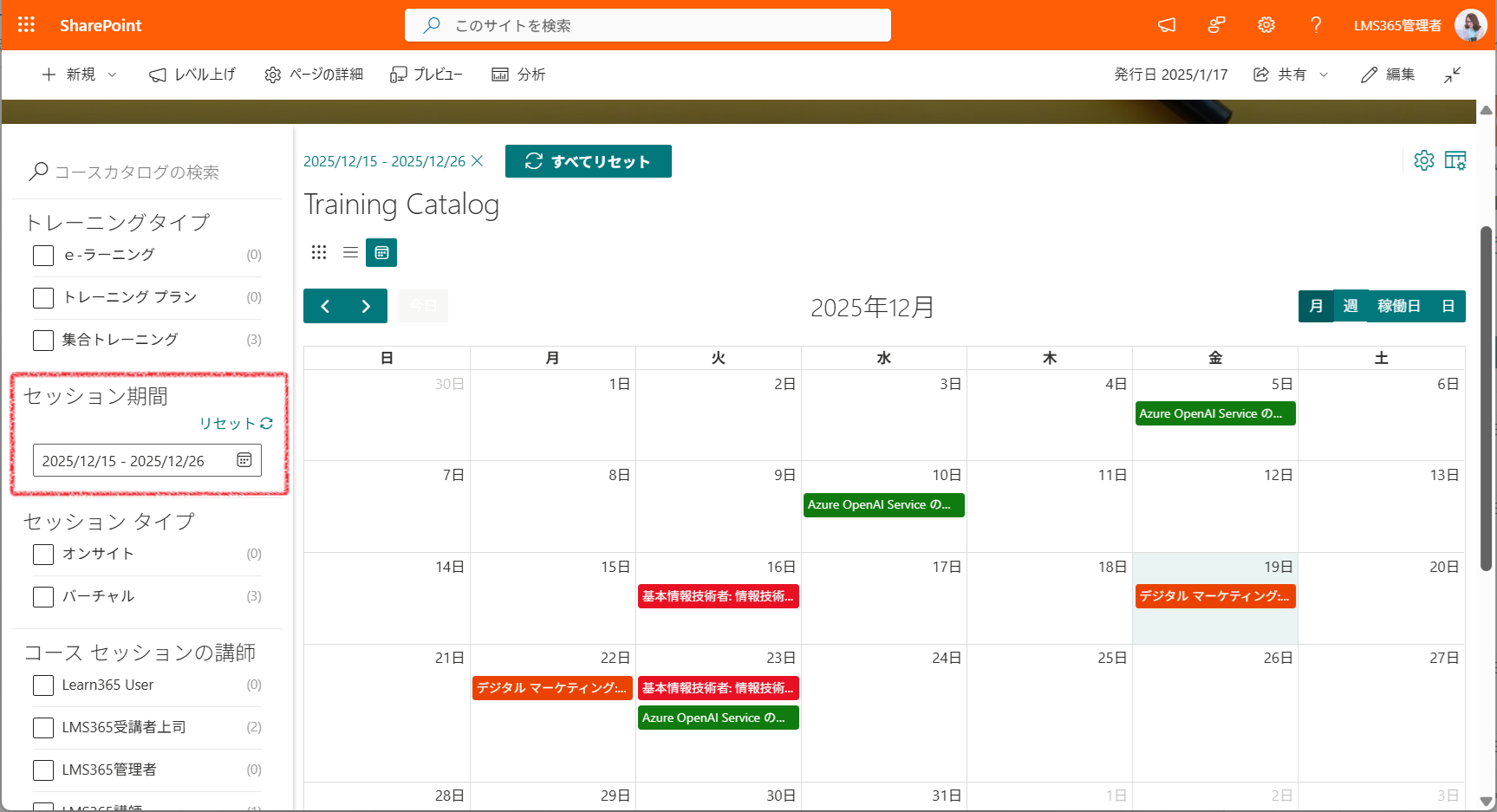The image size is (1497, 812).
Task: Click the 発行日 2025/1/17 text
Action: pos(1171,75)
